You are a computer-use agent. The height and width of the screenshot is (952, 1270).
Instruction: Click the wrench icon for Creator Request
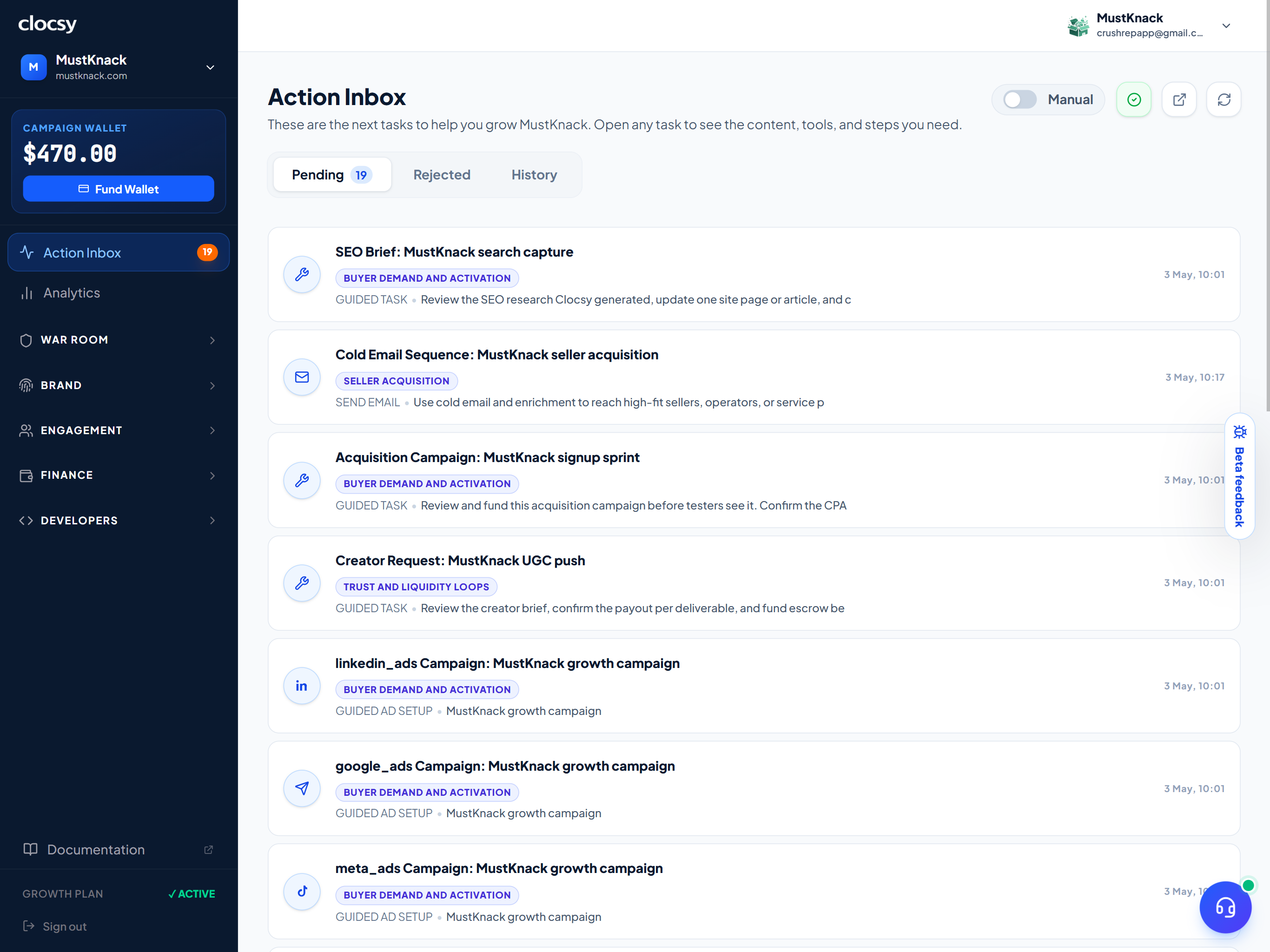click(x=301, y=583)
